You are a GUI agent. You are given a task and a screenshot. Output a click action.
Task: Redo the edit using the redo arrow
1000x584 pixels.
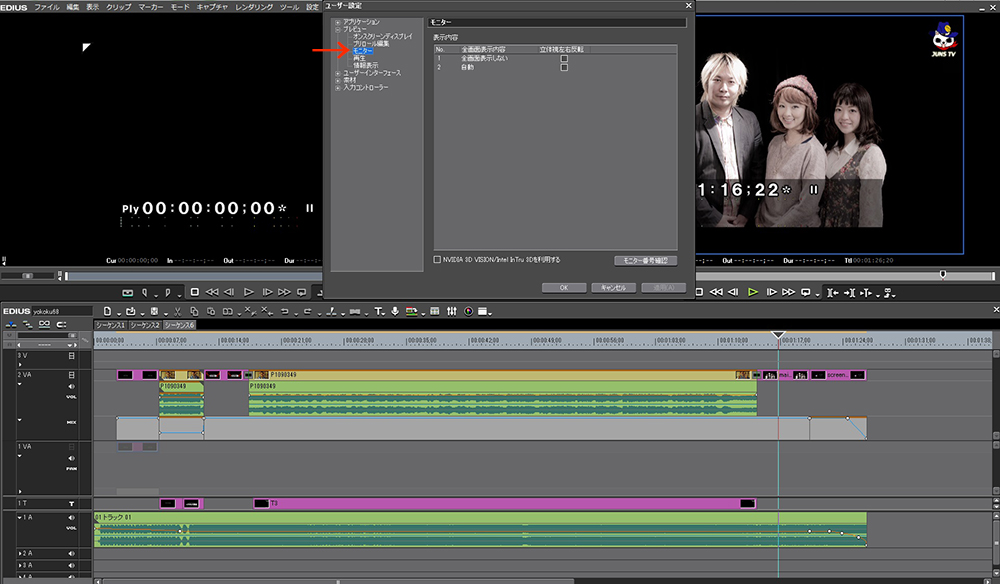pyautogui.click(x=307, y=311)
